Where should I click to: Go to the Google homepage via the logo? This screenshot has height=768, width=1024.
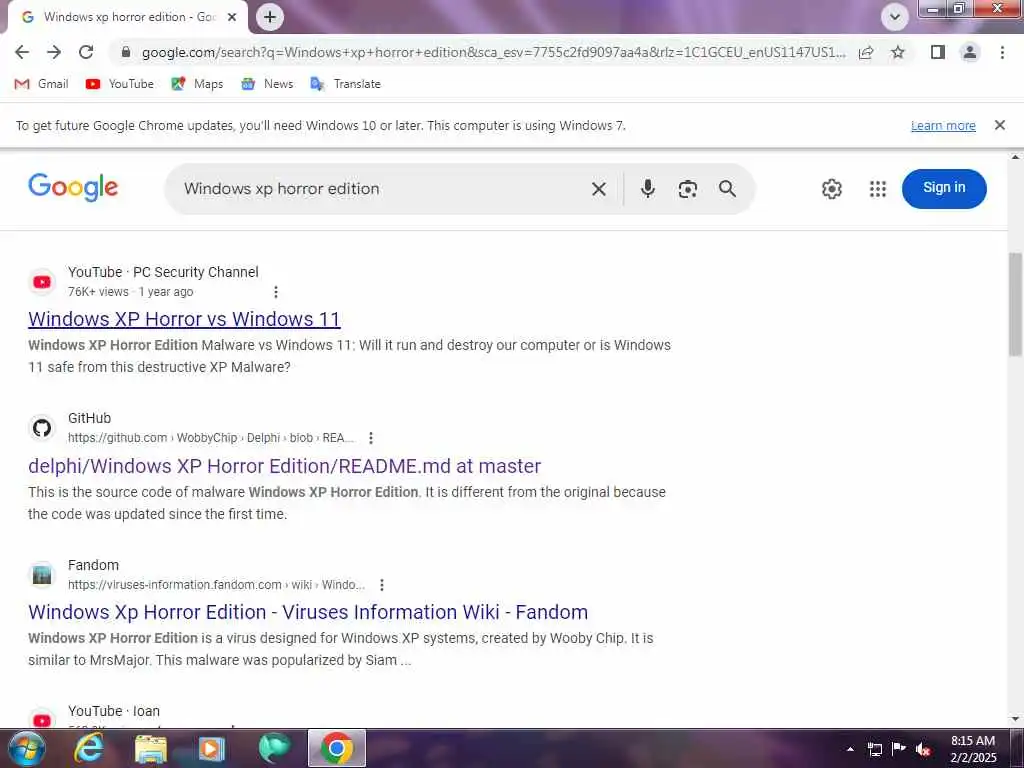click(x=73, y=188)
